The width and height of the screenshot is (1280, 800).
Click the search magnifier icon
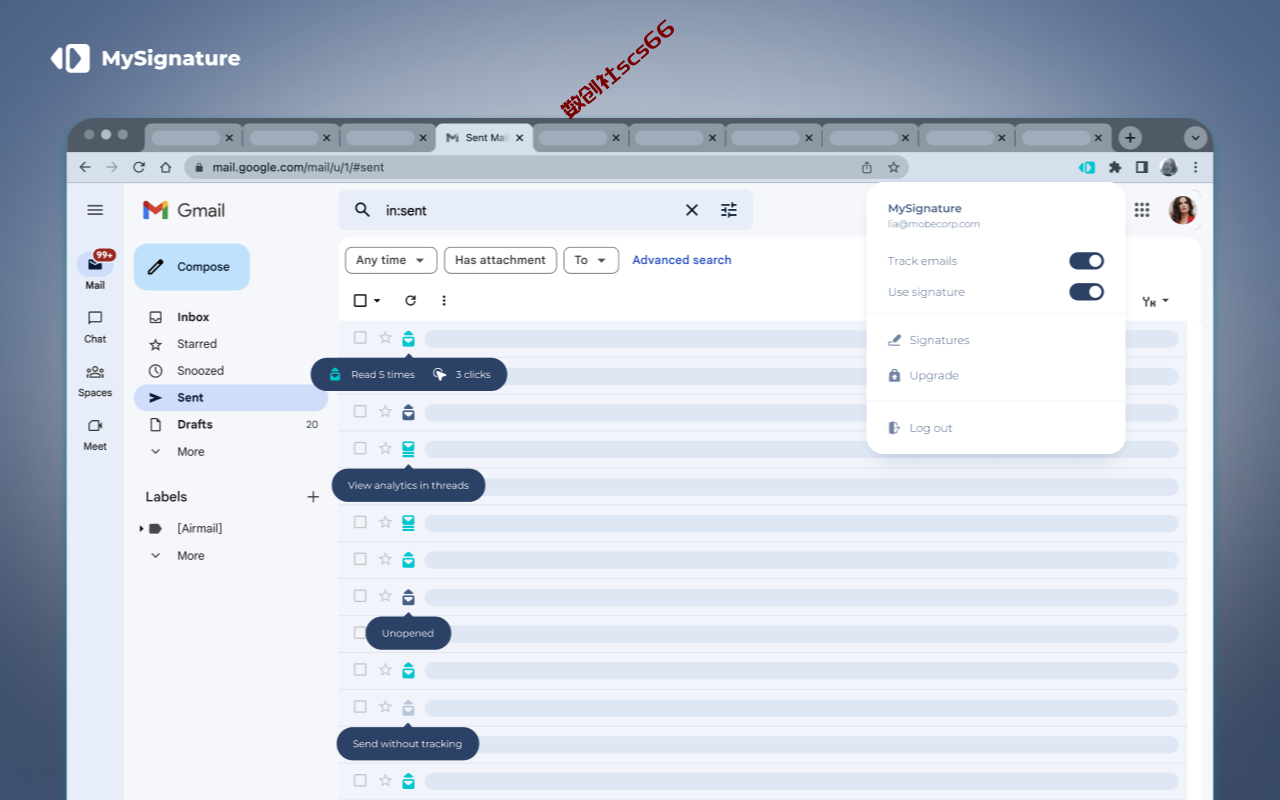pos(362,210)
